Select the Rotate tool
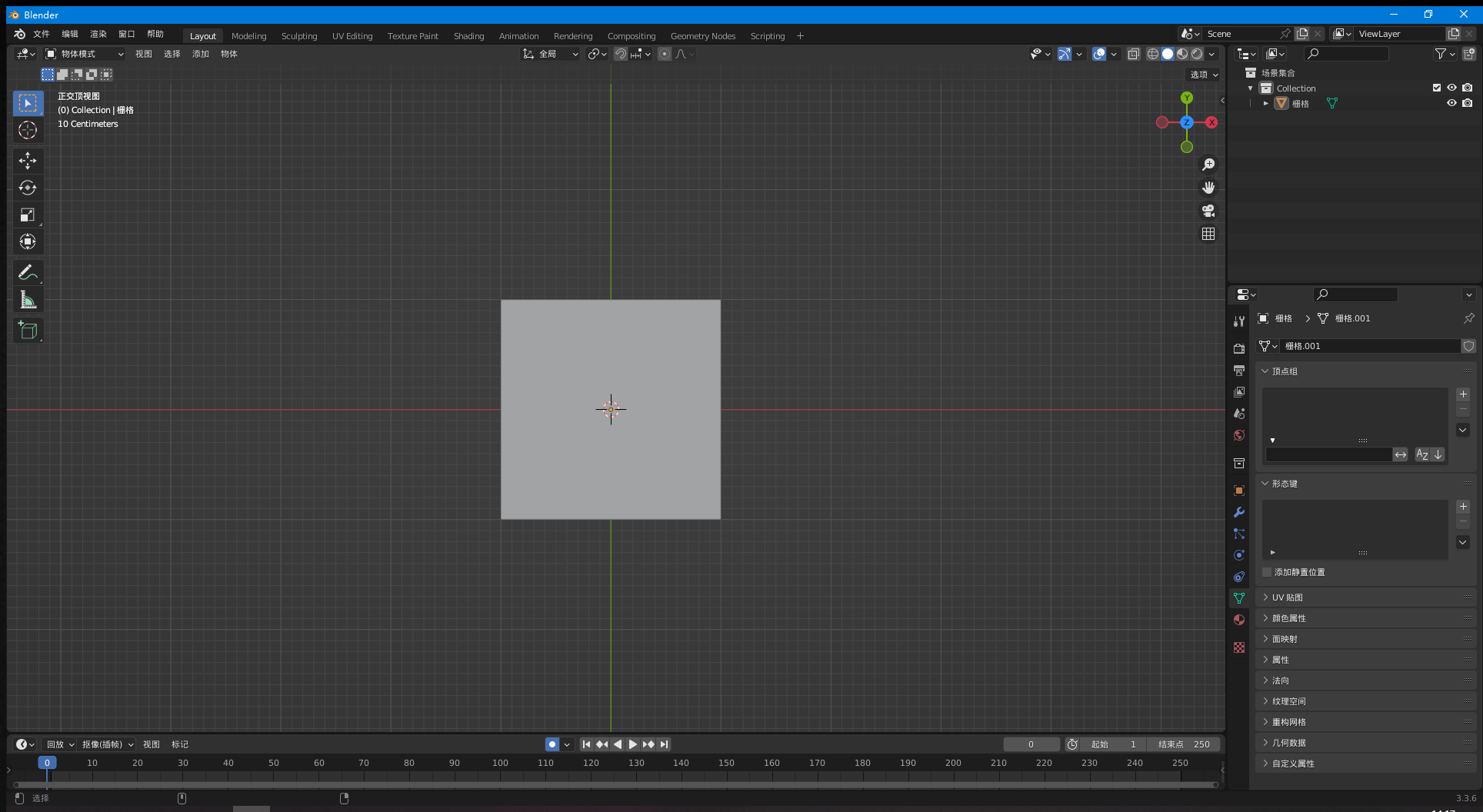1483x812 pixels. click(x=28, y=188)
